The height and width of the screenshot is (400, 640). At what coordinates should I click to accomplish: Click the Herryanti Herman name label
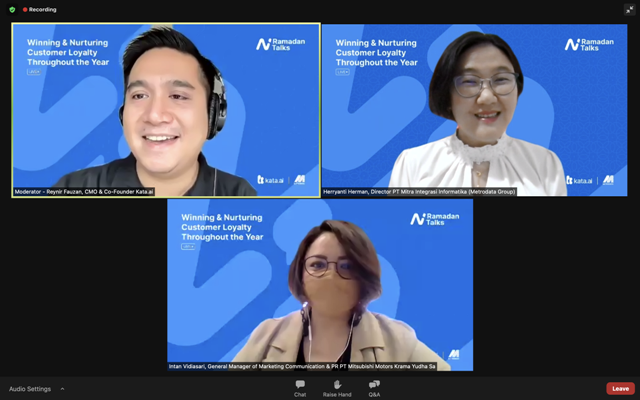tap(418, 191)
